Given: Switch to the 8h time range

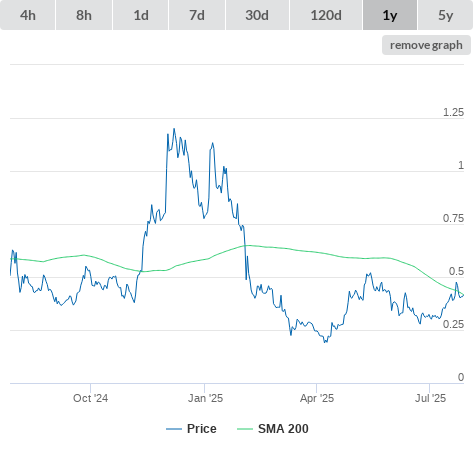Looking at the screenshot, I should [84, 15].
